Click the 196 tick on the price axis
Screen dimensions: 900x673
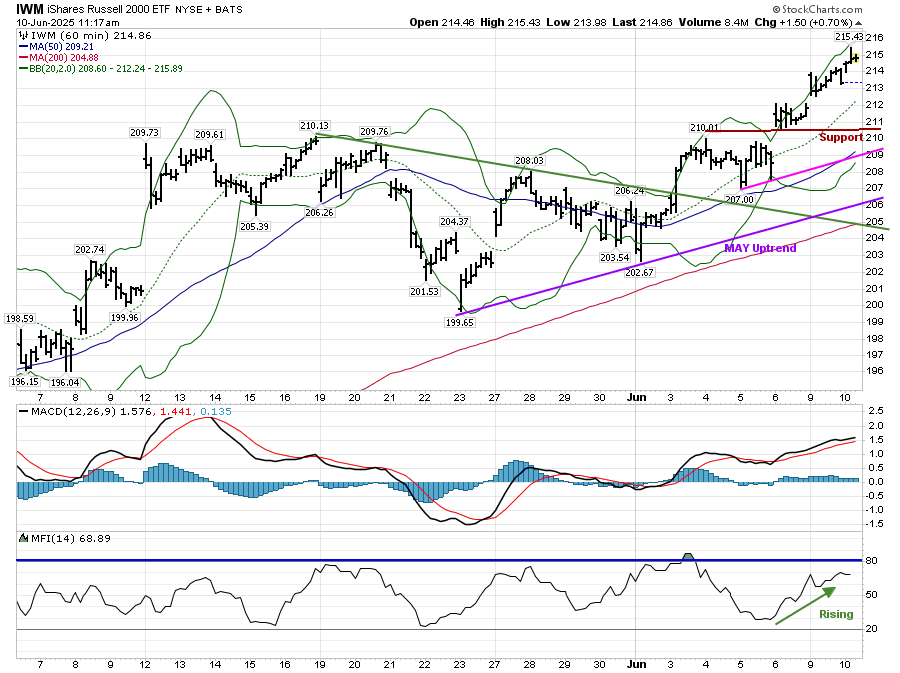point(875,371)
